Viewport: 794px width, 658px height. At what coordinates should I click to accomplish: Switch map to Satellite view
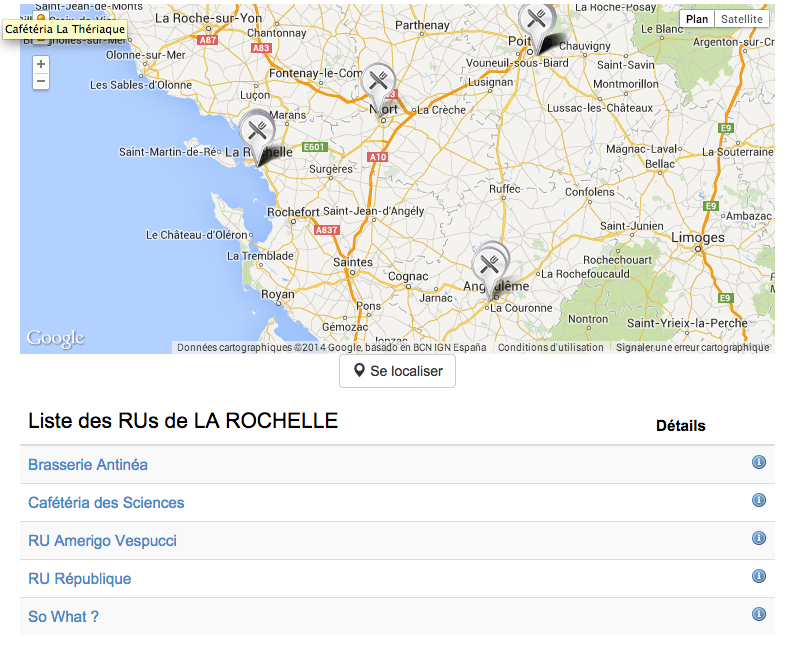(x=741, y=19)
